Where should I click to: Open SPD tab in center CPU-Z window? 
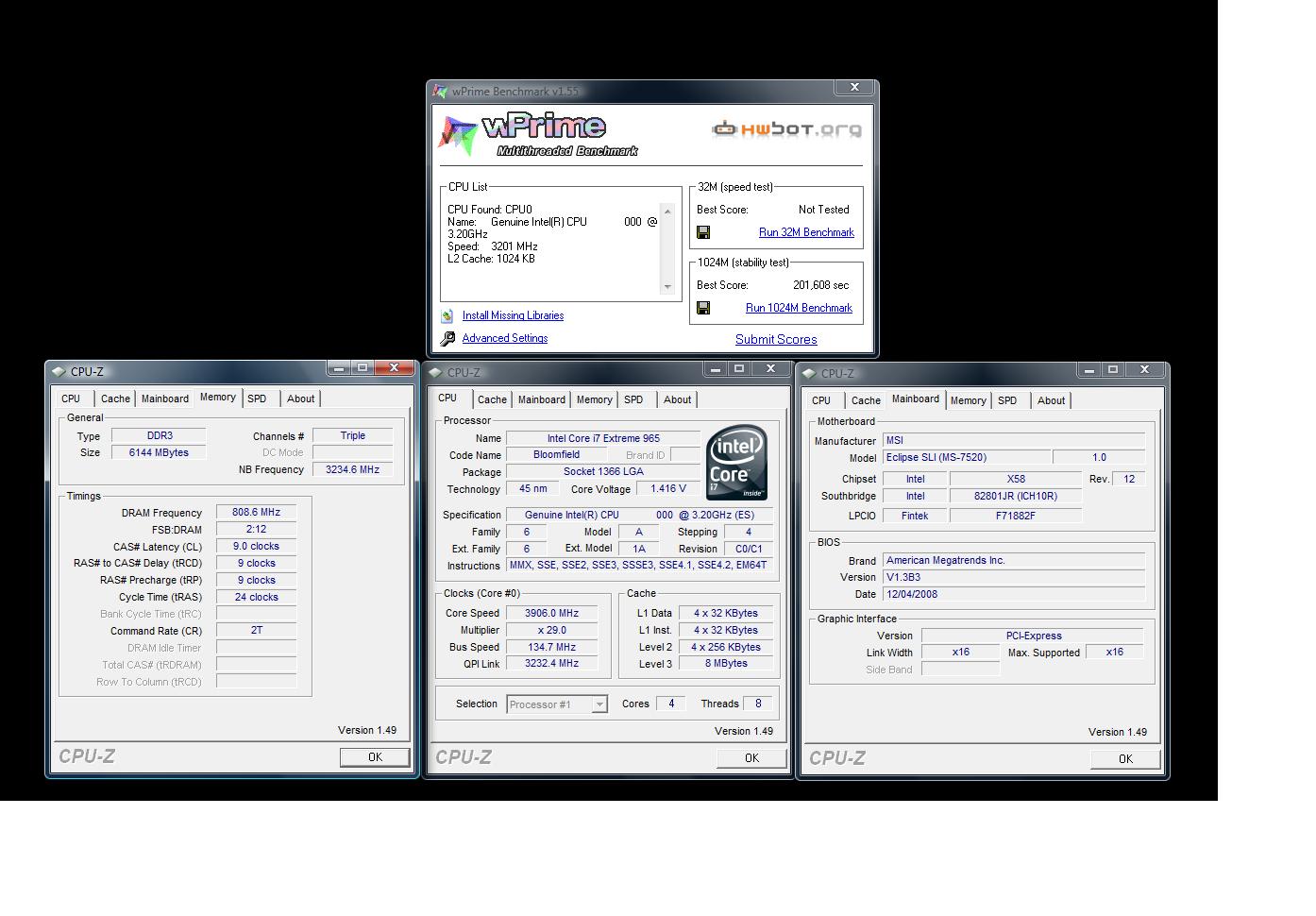pos(633,399)
